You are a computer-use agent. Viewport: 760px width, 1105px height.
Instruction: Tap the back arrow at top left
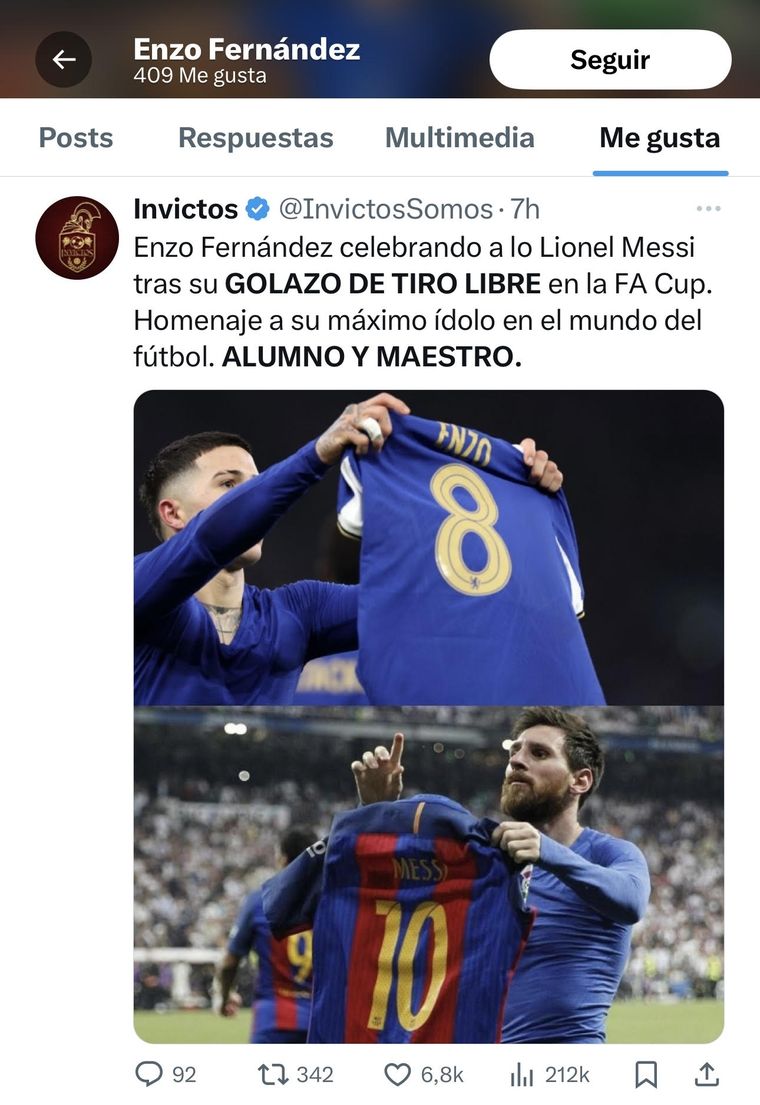pyautogui.click(x=64, y=59)
